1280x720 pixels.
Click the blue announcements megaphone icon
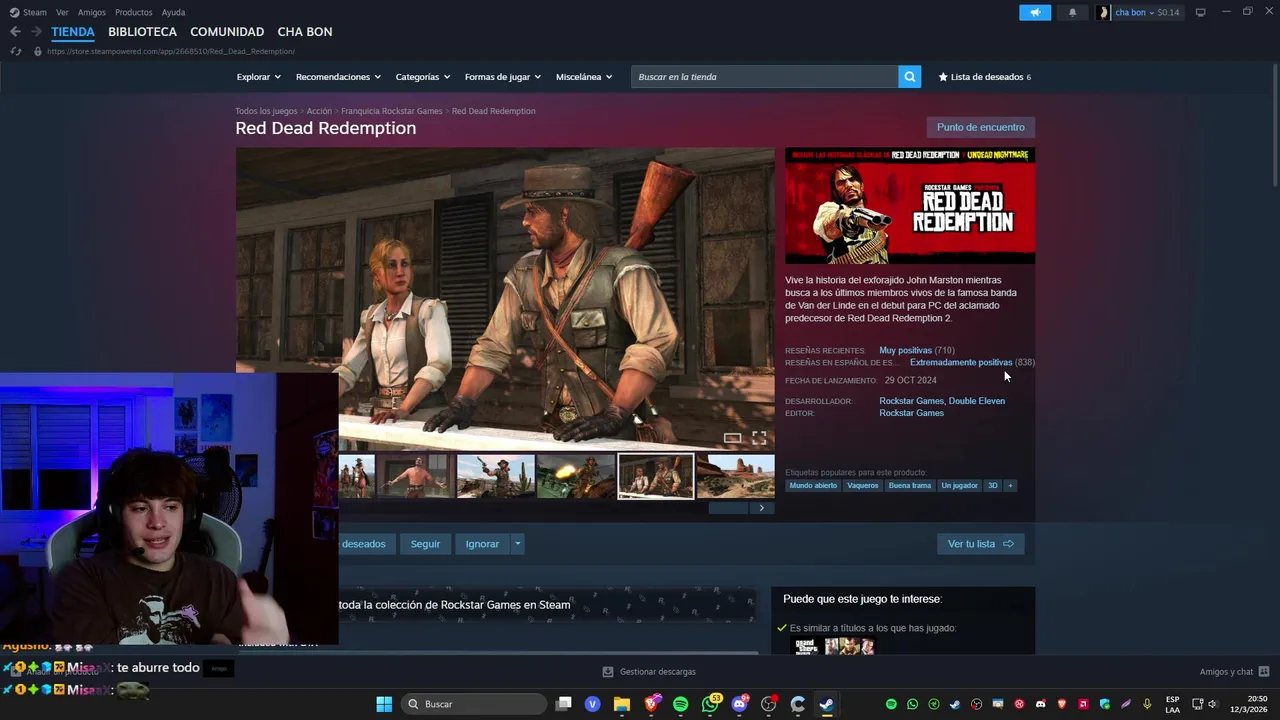[1035, 12]
